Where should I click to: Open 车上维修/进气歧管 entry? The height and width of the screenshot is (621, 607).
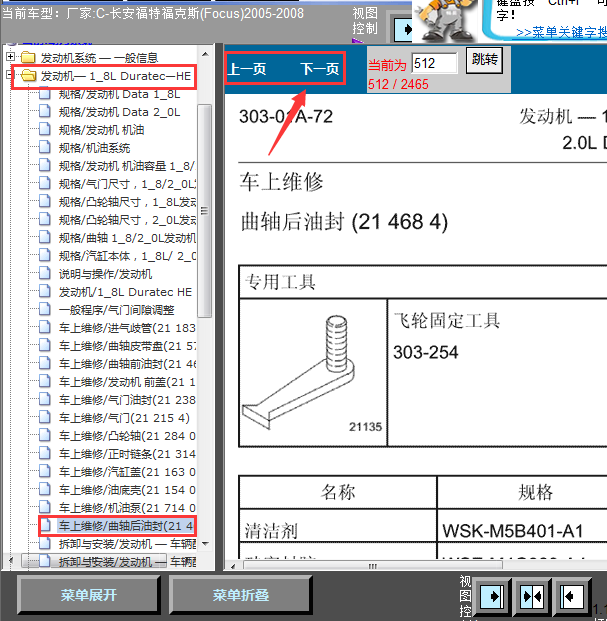click(x=127, y=328)
